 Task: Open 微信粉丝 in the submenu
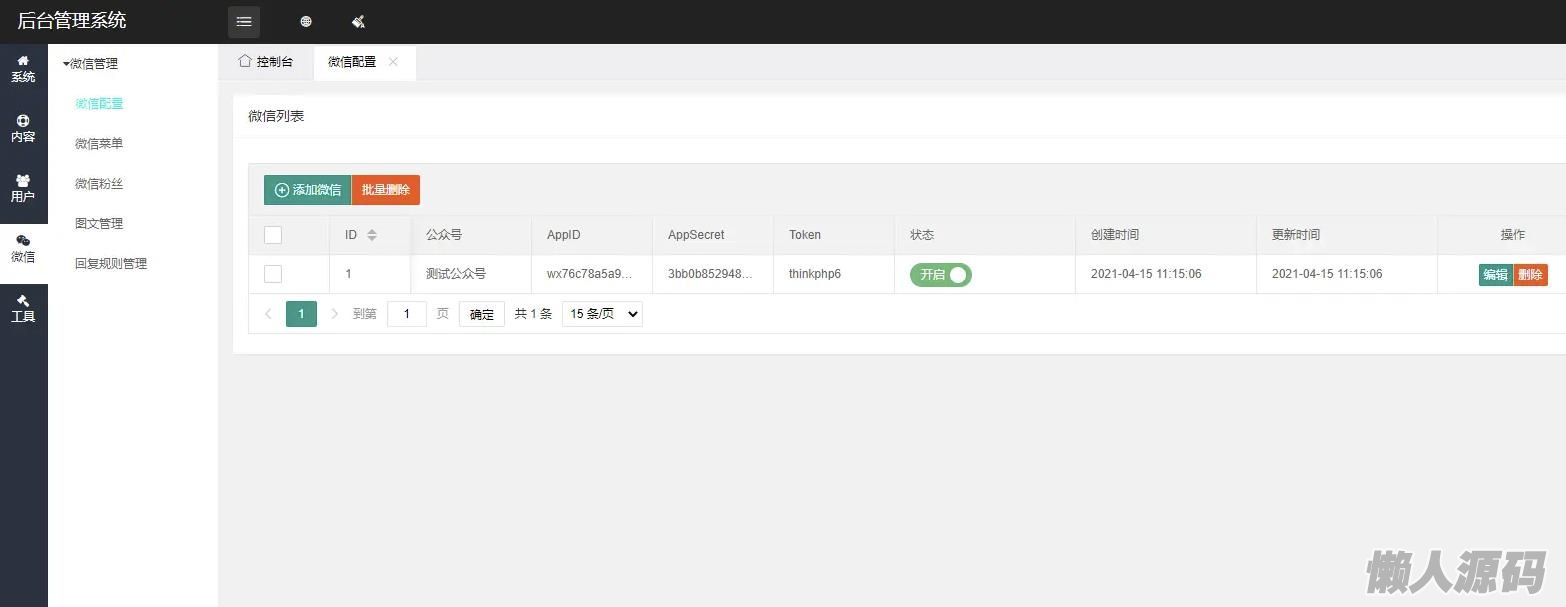[x=99, y=183]
